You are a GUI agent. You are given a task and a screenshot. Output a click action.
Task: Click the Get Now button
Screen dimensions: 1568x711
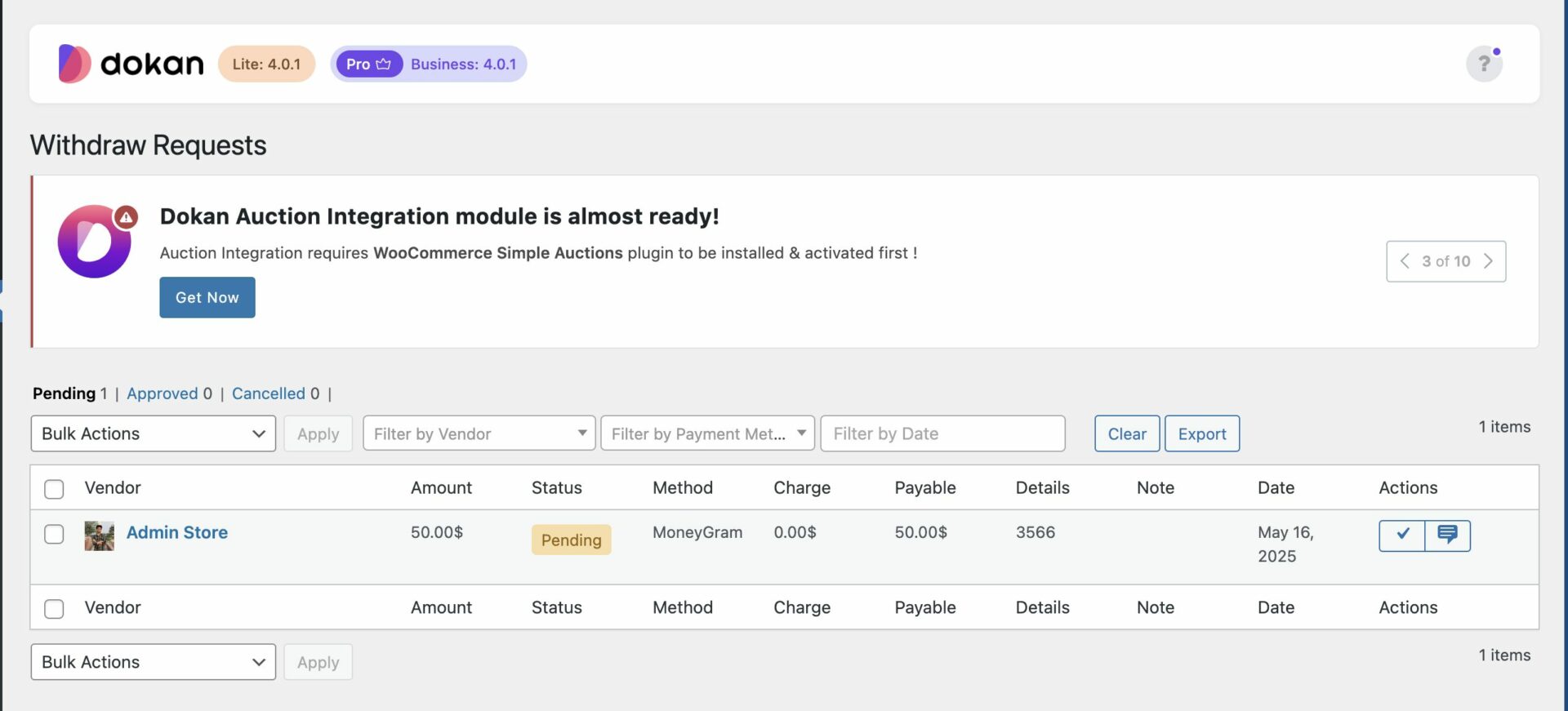click(x=207, y=297)
